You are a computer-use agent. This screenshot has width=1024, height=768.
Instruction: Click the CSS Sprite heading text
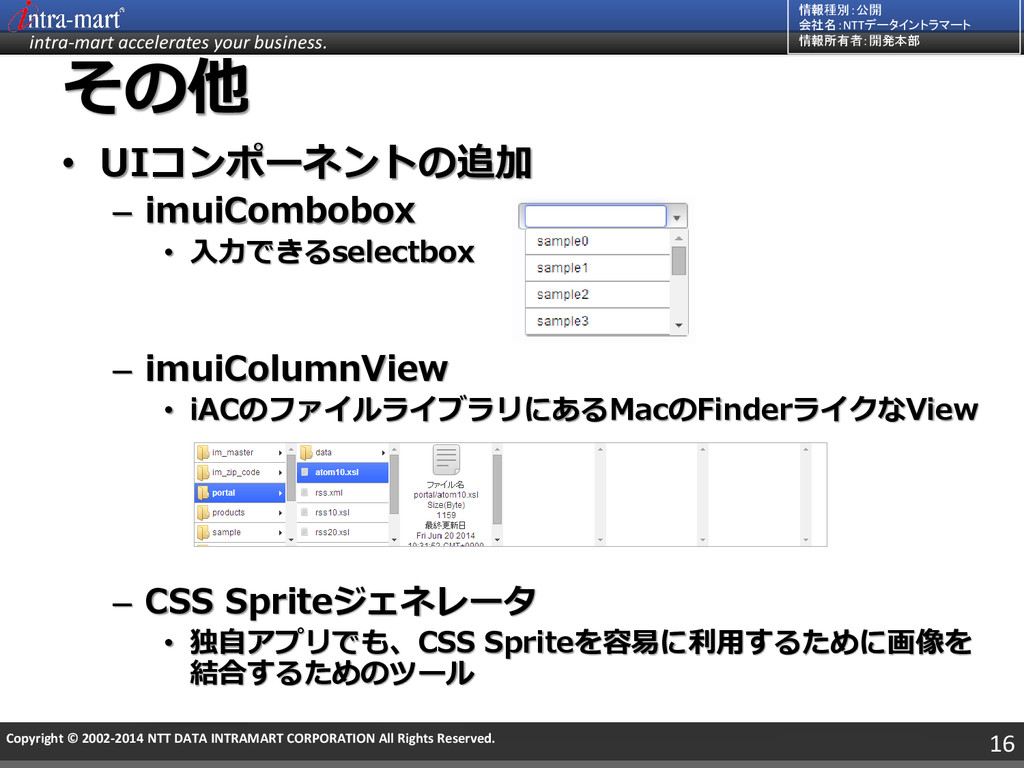(340, 601)
